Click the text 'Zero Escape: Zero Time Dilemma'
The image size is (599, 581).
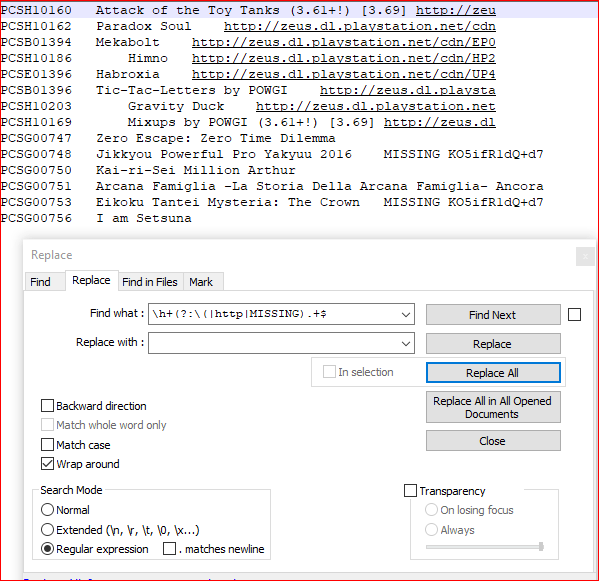click(216, 138)
